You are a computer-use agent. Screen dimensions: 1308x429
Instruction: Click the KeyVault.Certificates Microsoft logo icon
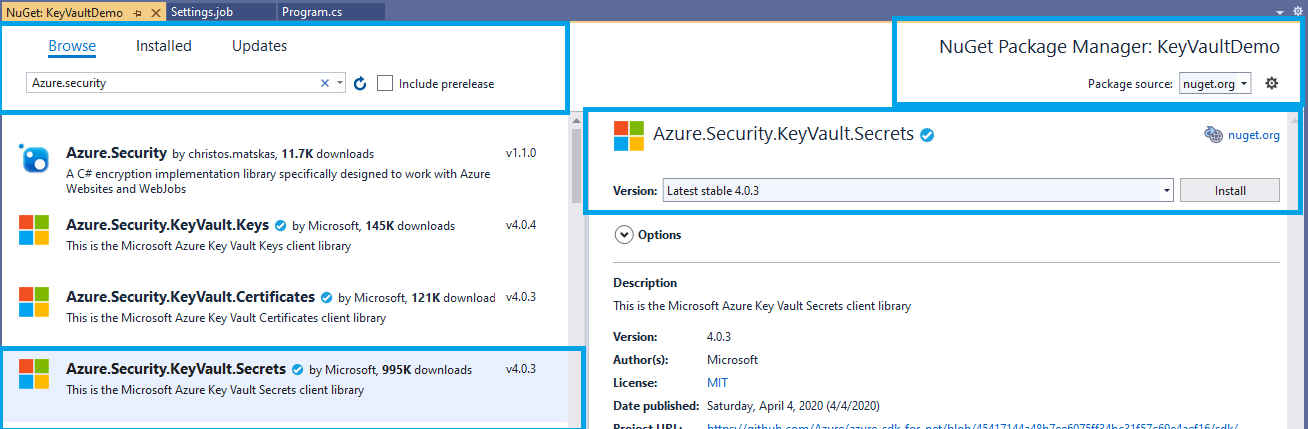[34, 302]
